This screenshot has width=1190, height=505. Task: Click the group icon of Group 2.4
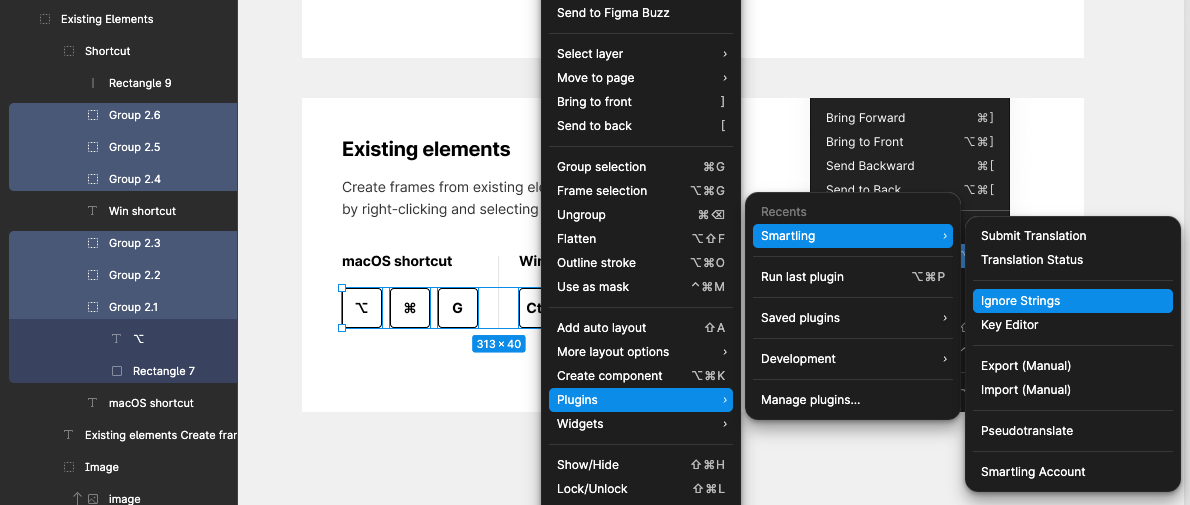93,179
